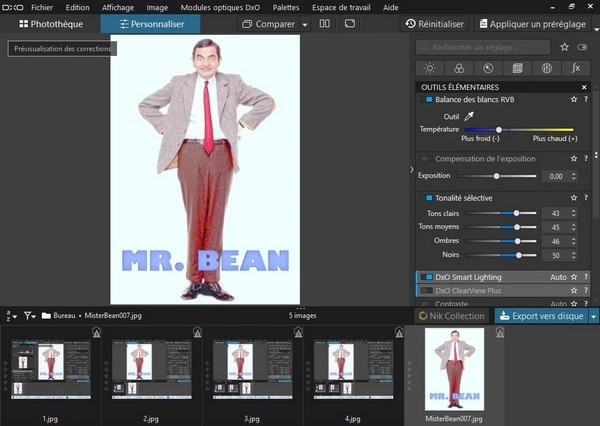Adjust the Température slider handle
This screenshot has height=426, width=600.
499,130
